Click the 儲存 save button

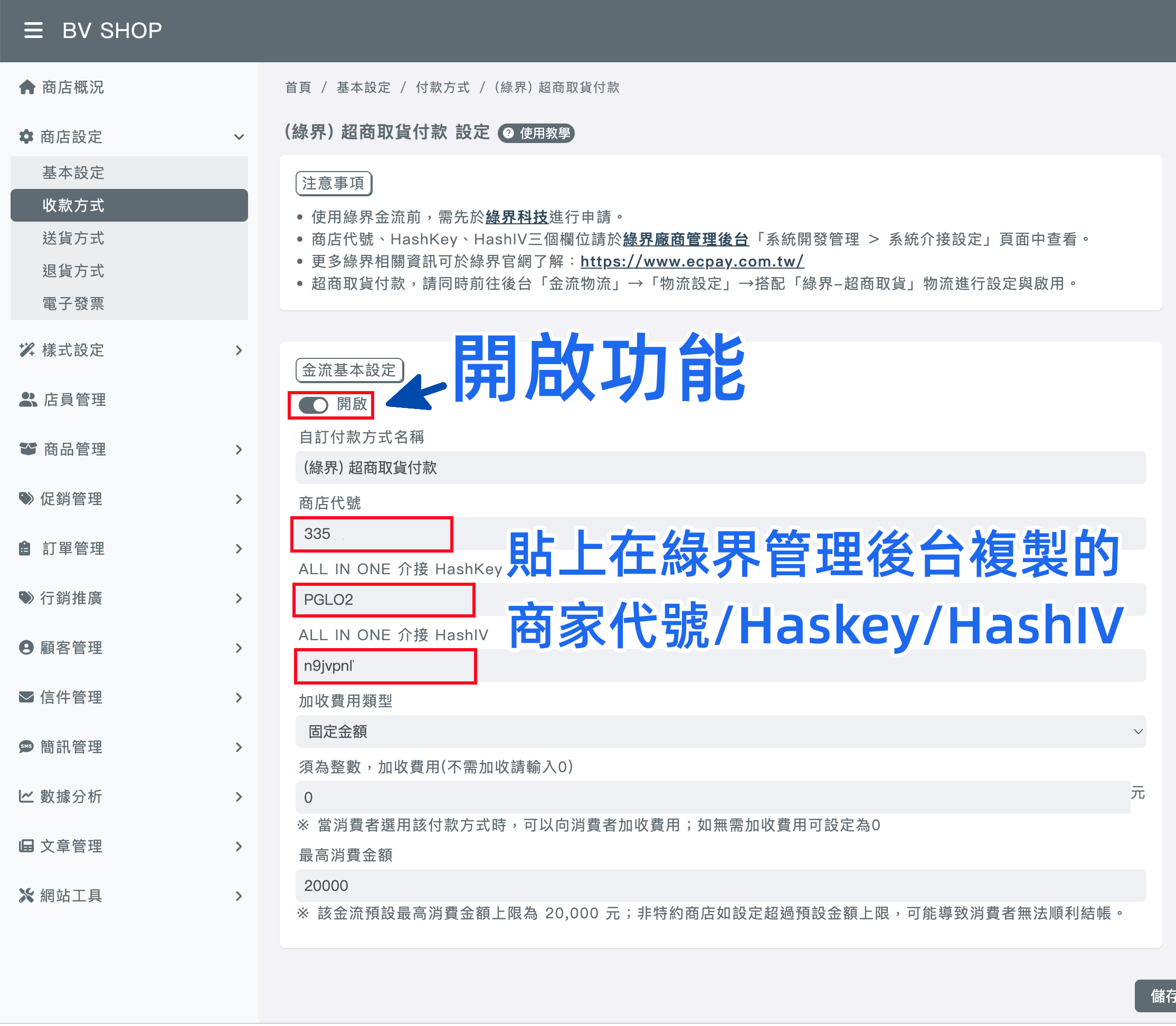pos(1156,996)
